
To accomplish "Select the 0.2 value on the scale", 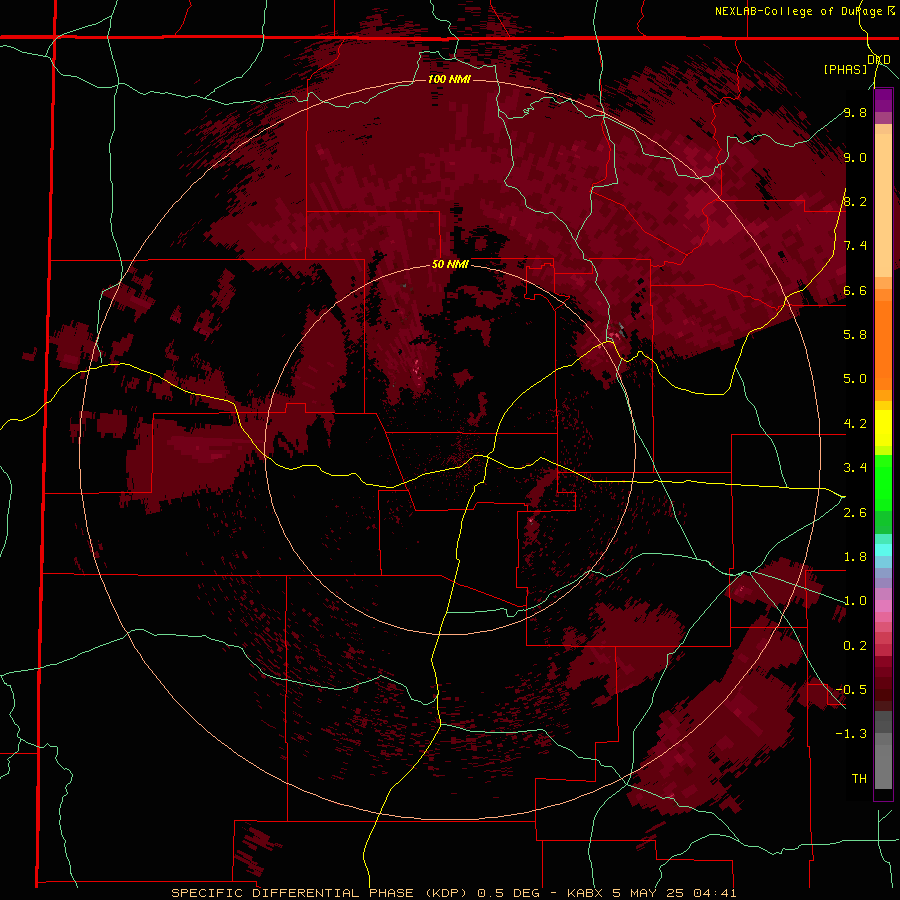I will [855, 646].
